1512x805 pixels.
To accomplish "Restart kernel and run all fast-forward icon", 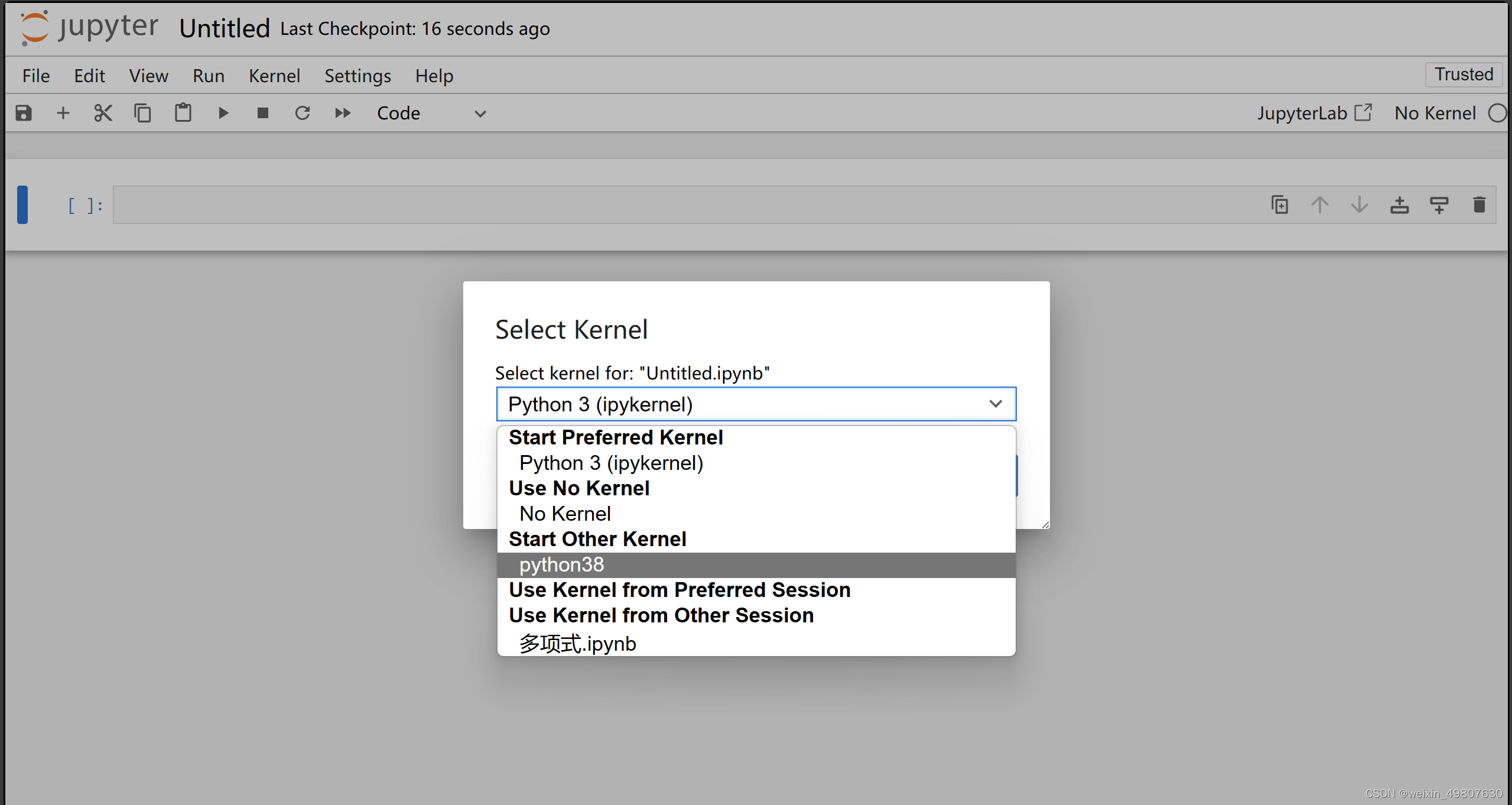I will tap(343, 113).
